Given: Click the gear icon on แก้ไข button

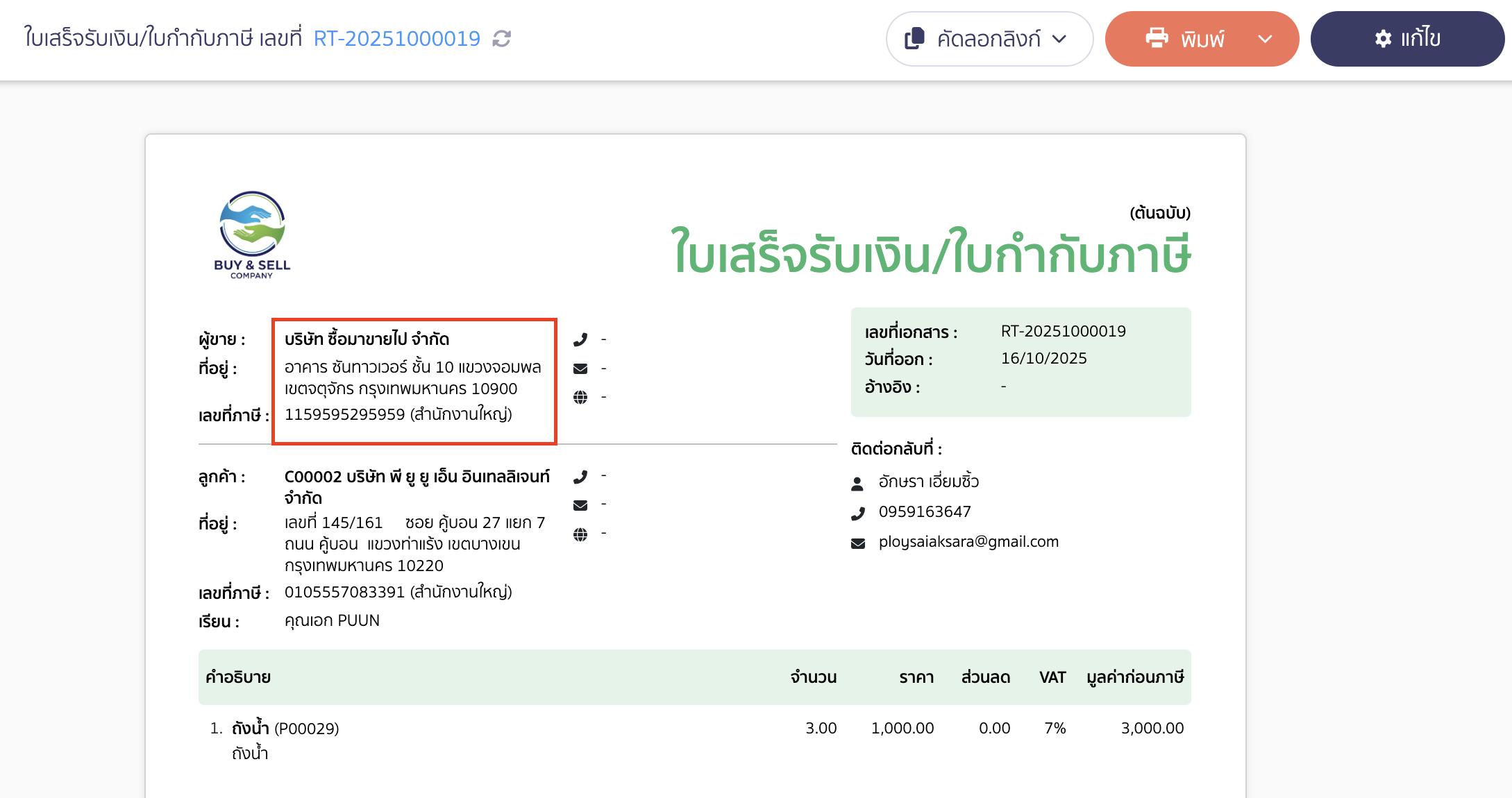Looking at the screenshot, I should (x=1383, y=39).
